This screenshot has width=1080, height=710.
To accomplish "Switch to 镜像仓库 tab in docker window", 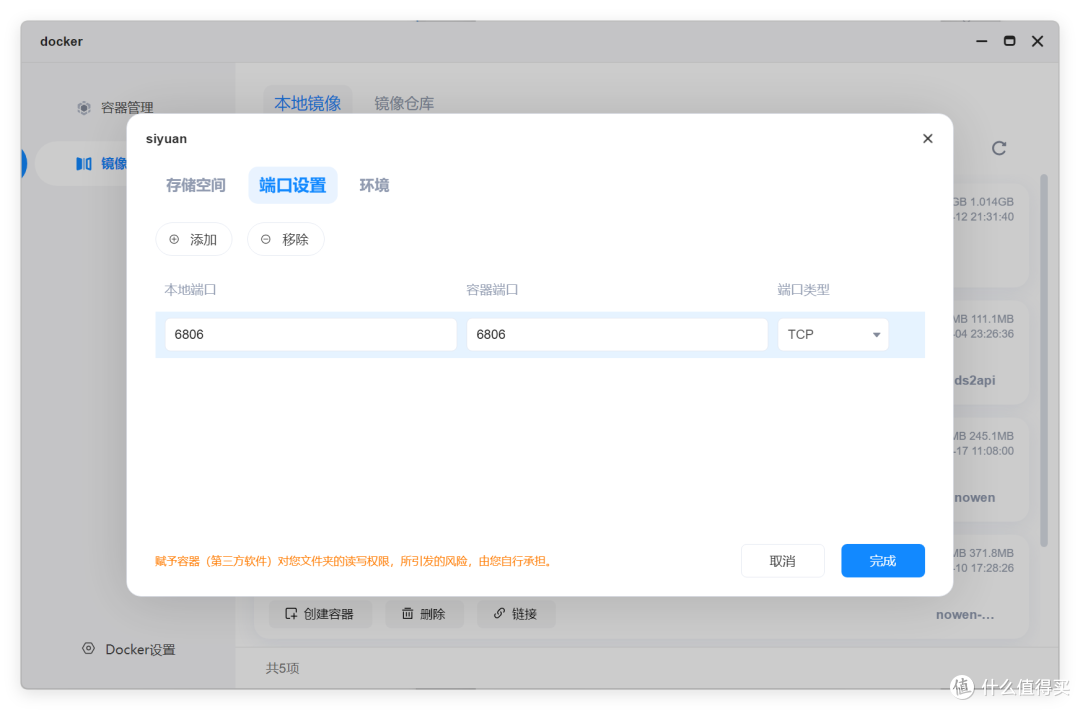I will 404,103.
